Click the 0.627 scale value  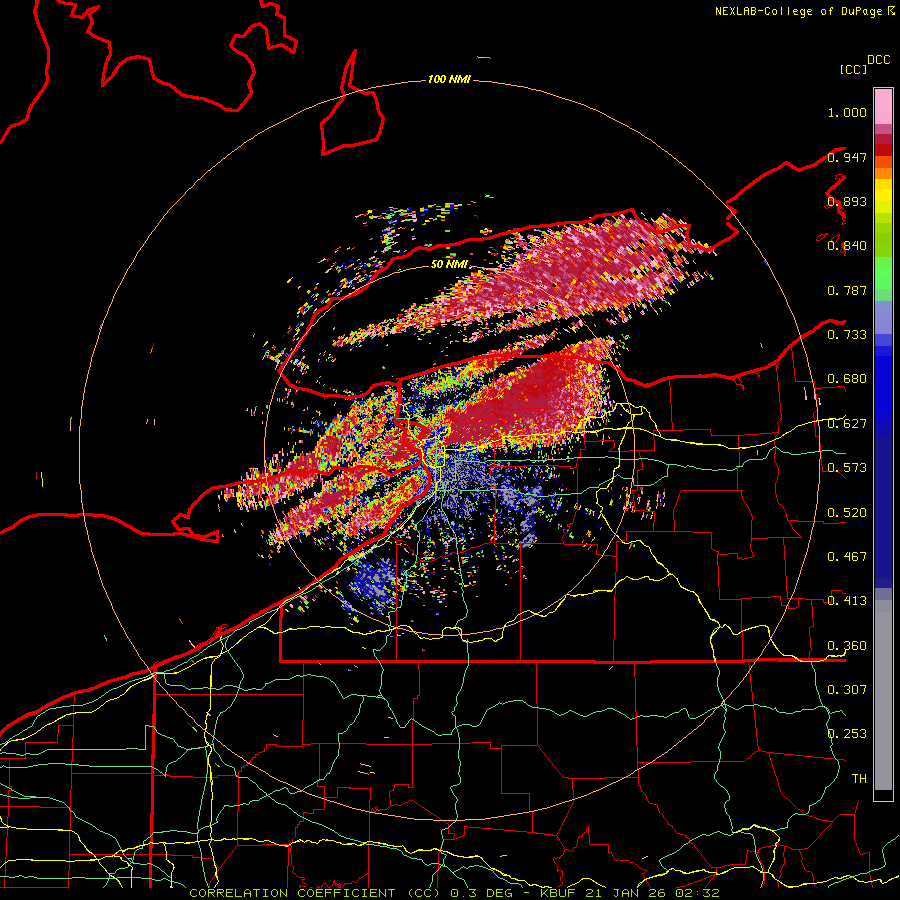point(847,424)
